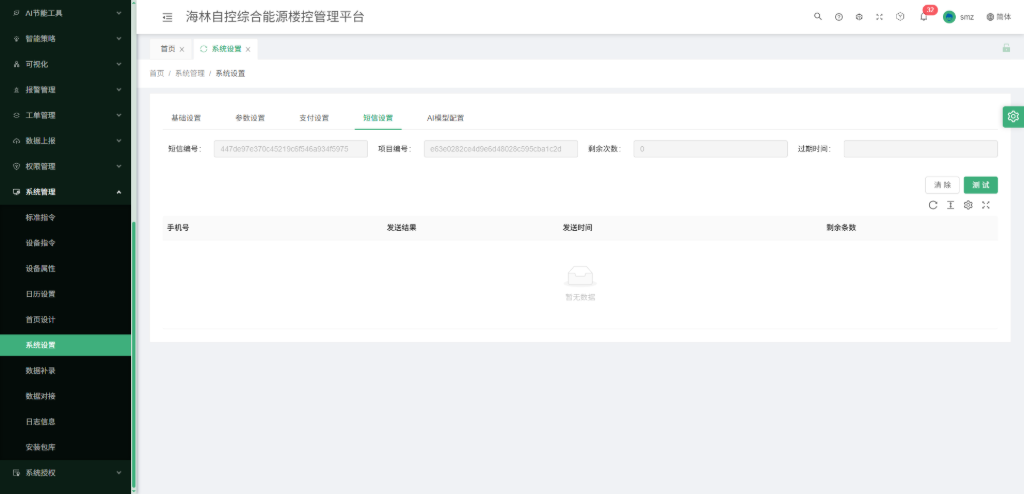Image resolution: width=1024 pixels, height=494 pixels.
Task: Expand the 报警管理 menu chevron
Action: [119, 90]
